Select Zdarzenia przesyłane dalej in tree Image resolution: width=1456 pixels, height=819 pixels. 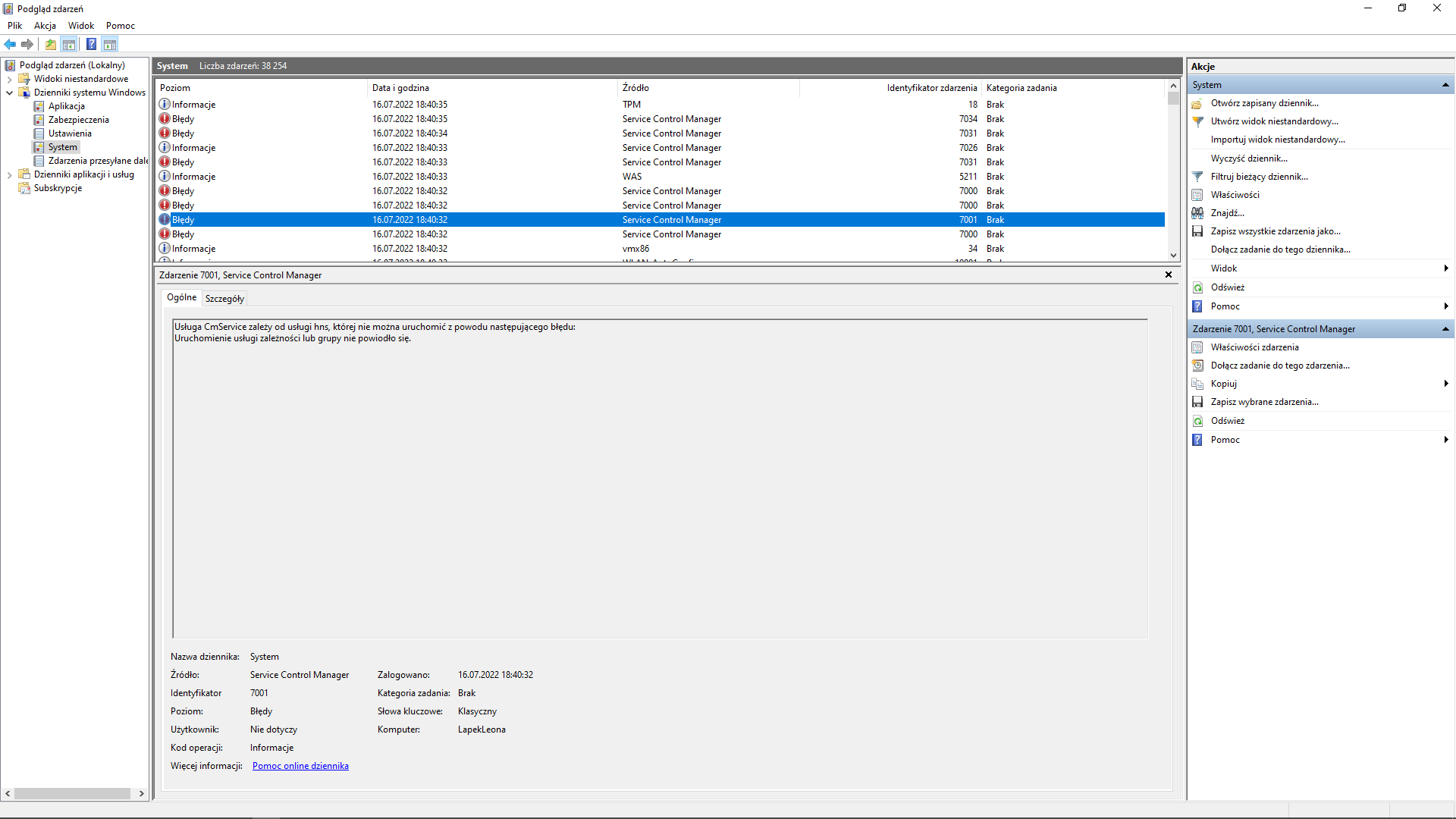98,161
